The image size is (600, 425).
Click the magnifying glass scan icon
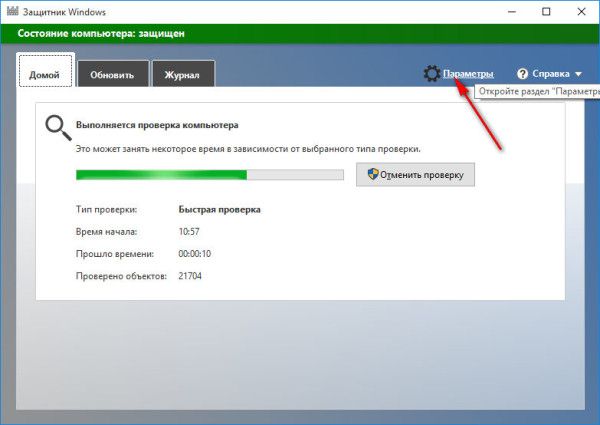point(58,128)
